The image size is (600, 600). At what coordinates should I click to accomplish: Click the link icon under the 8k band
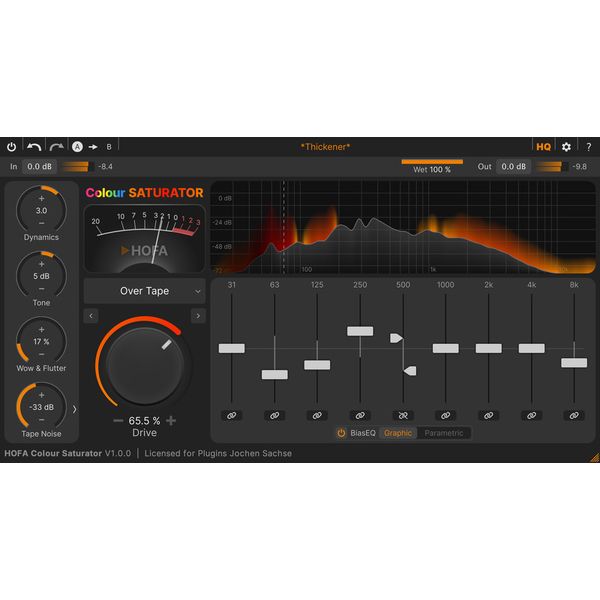pyautogui.click(x=574, y=415)
